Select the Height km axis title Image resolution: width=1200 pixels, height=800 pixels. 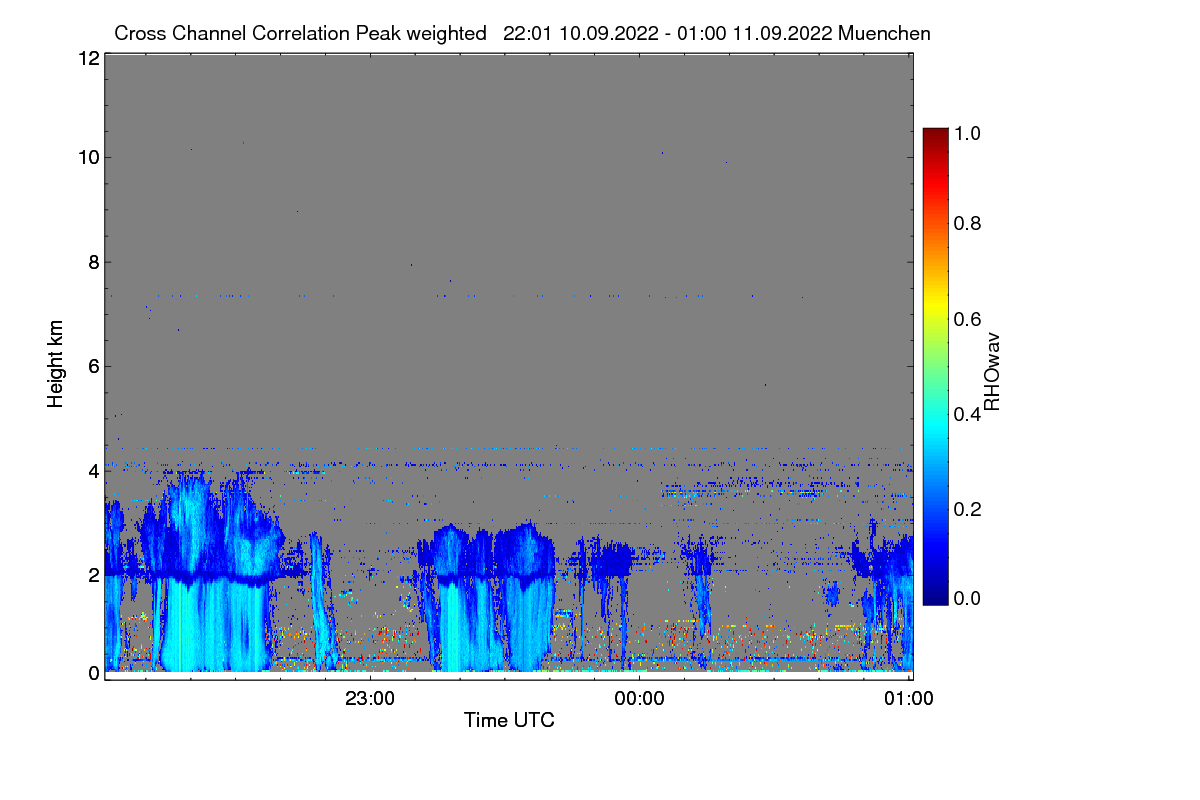click(56, 364)
